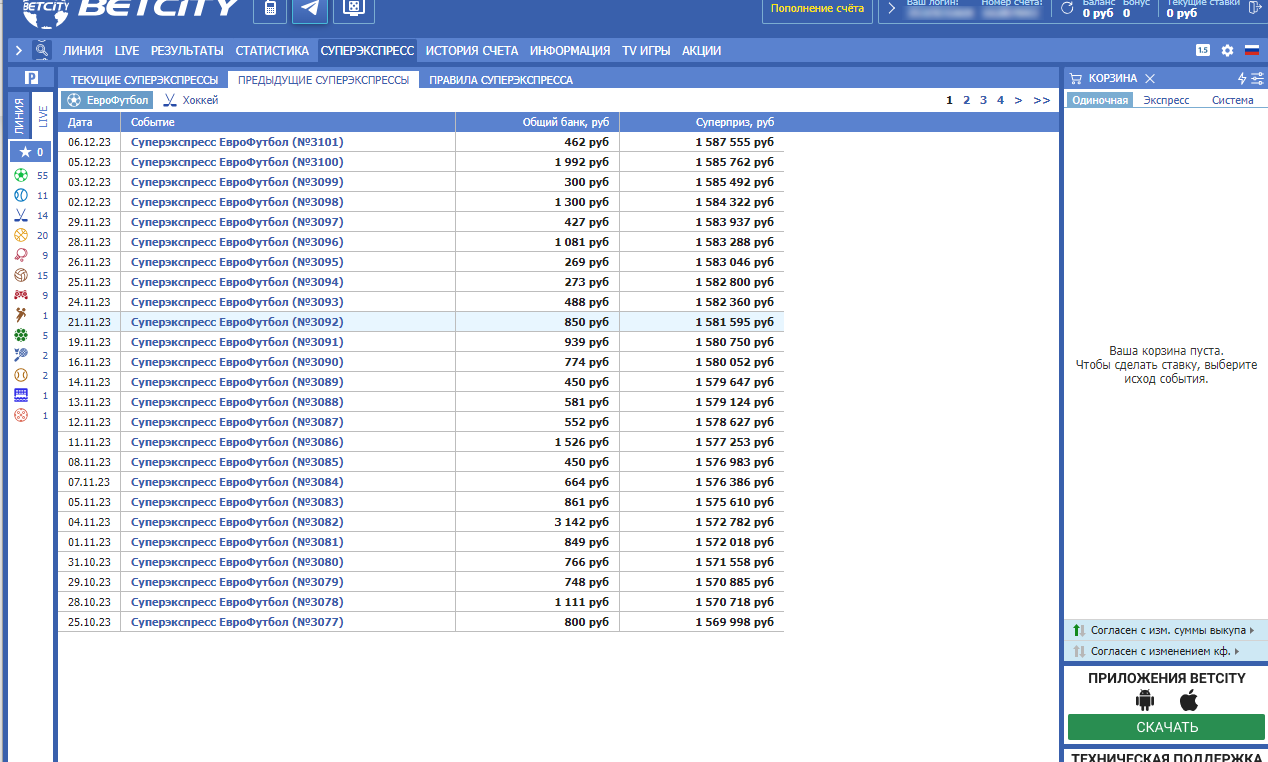Open Суперэкспресс ЕвроФутбол №3077 link
The width and height of the screenshot is (1268, 762).
point(237,622)
